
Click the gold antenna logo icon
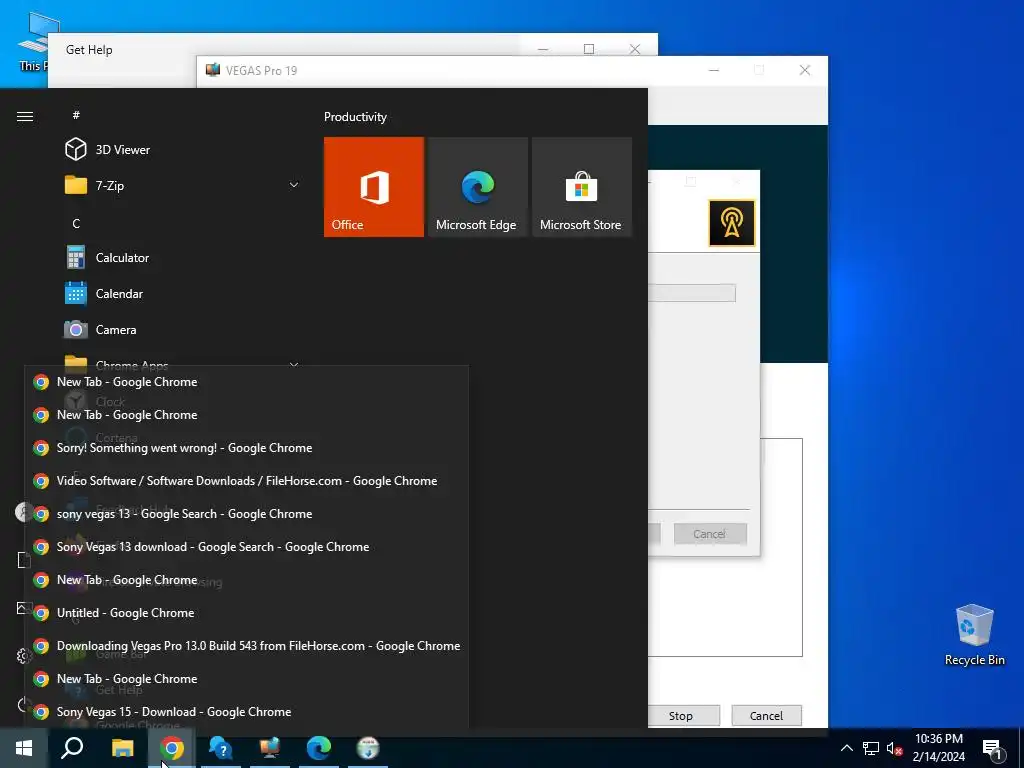(731, 223)
